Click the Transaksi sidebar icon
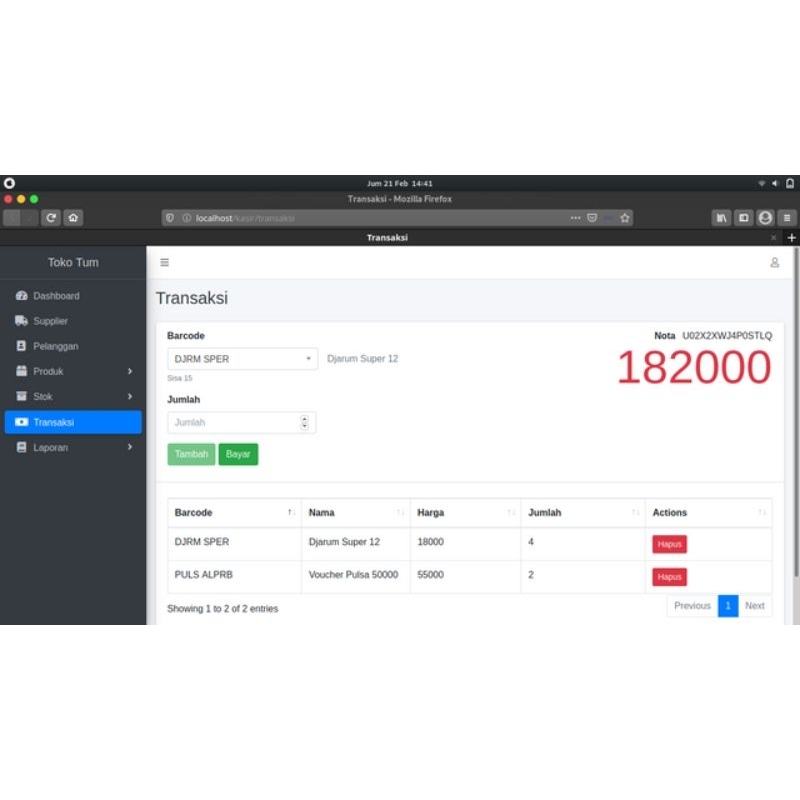 (22, 421)
